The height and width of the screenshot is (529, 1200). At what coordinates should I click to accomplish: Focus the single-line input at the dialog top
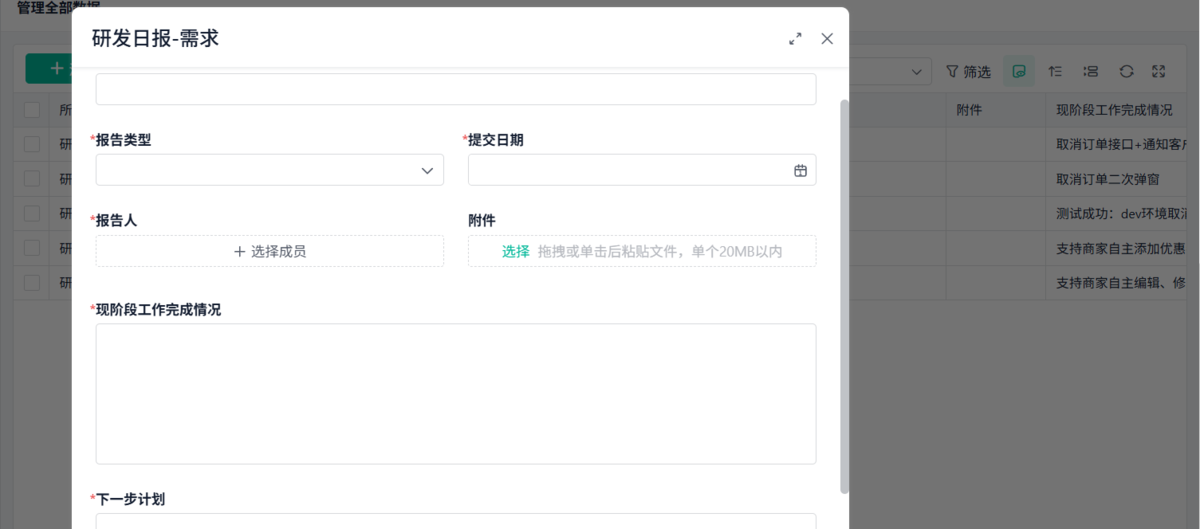(456, 89)
